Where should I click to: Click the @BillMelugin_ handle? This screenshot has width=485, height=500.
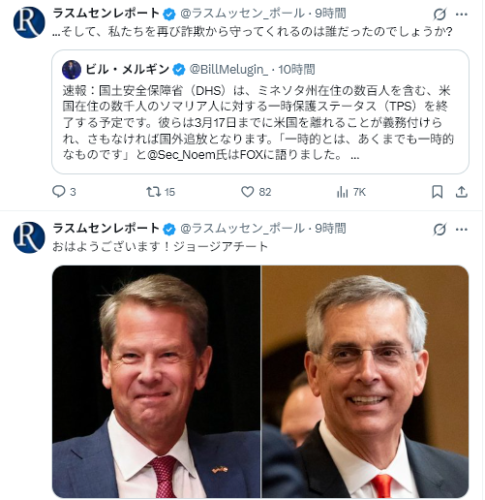[x=228, y=69]
